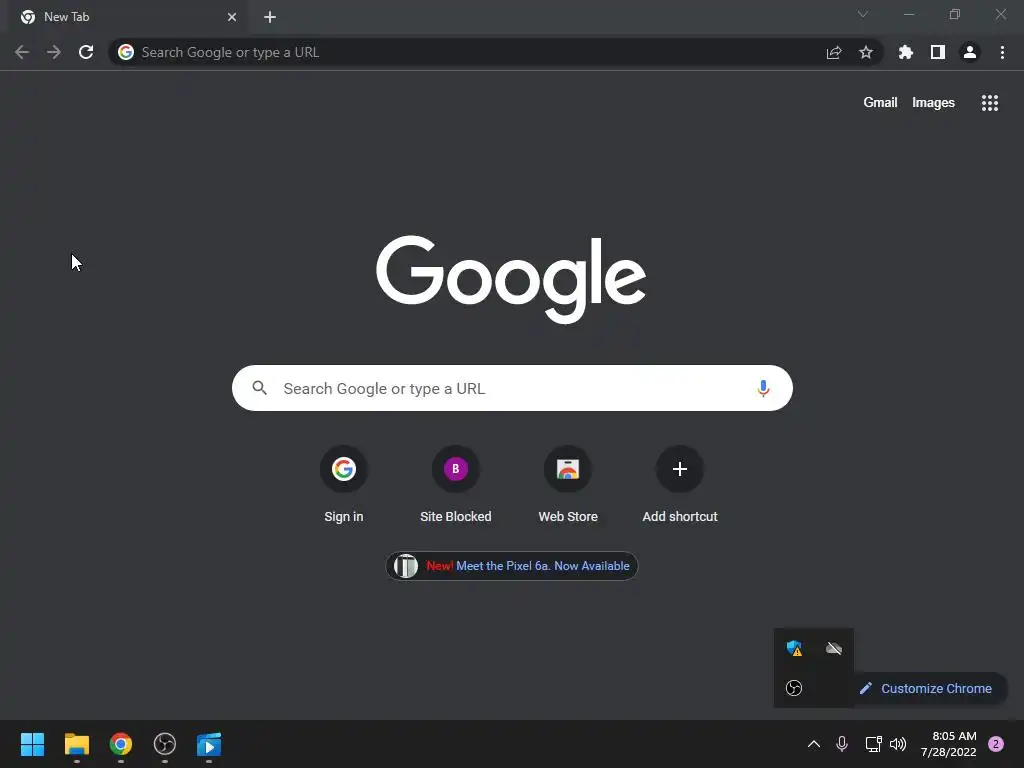
Task: Click the Google icon in address bar
Action: tap(126, 52)
